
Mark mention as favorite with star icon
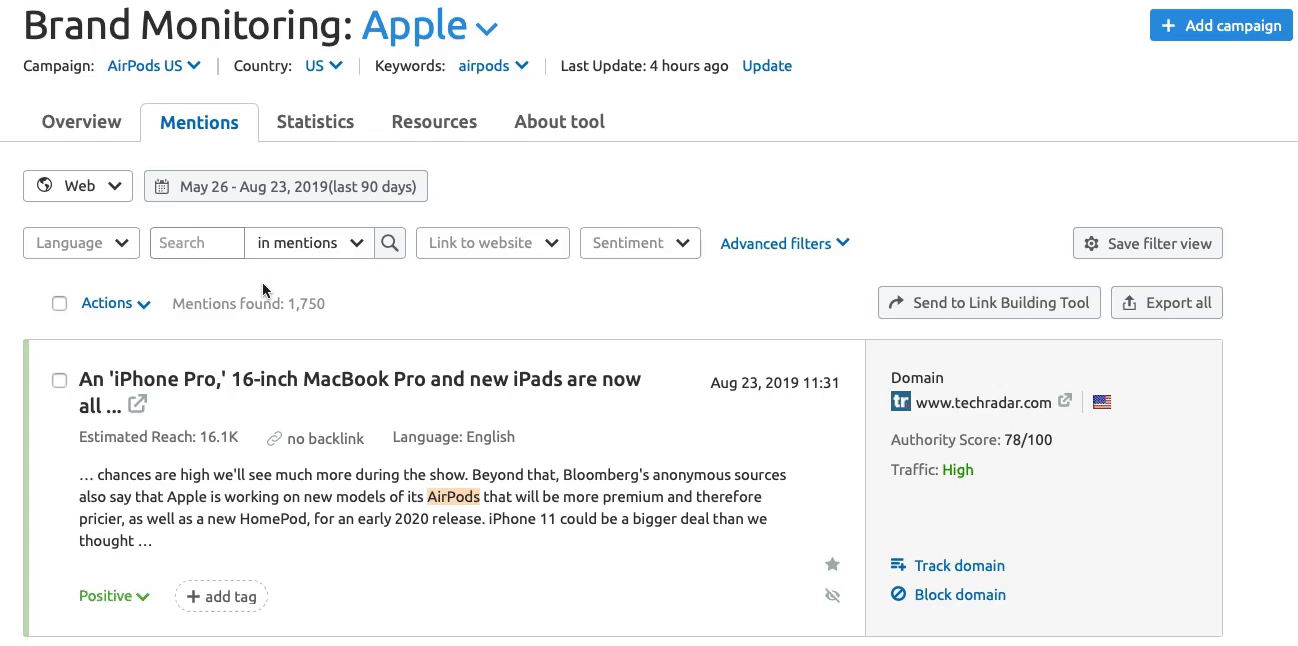coord(832,565)
